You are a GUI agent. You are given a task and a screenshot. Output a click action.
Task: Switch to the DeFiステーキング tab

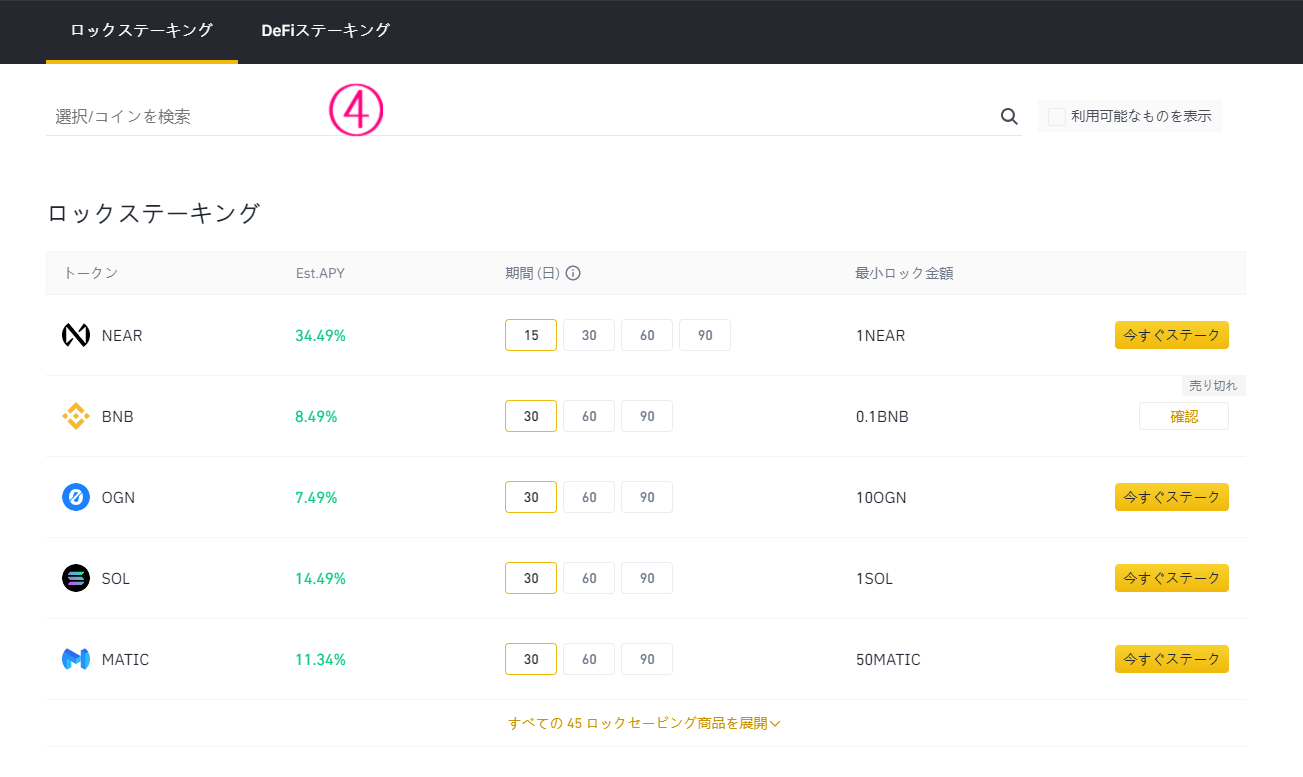tap(326, 31)
